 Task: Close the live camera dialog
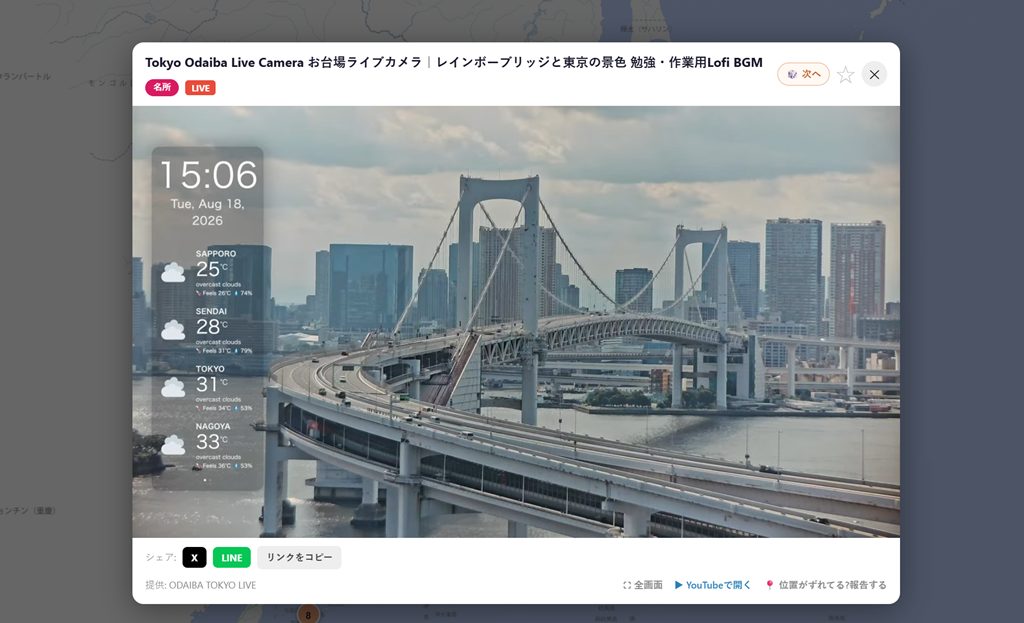coord(874,74)
